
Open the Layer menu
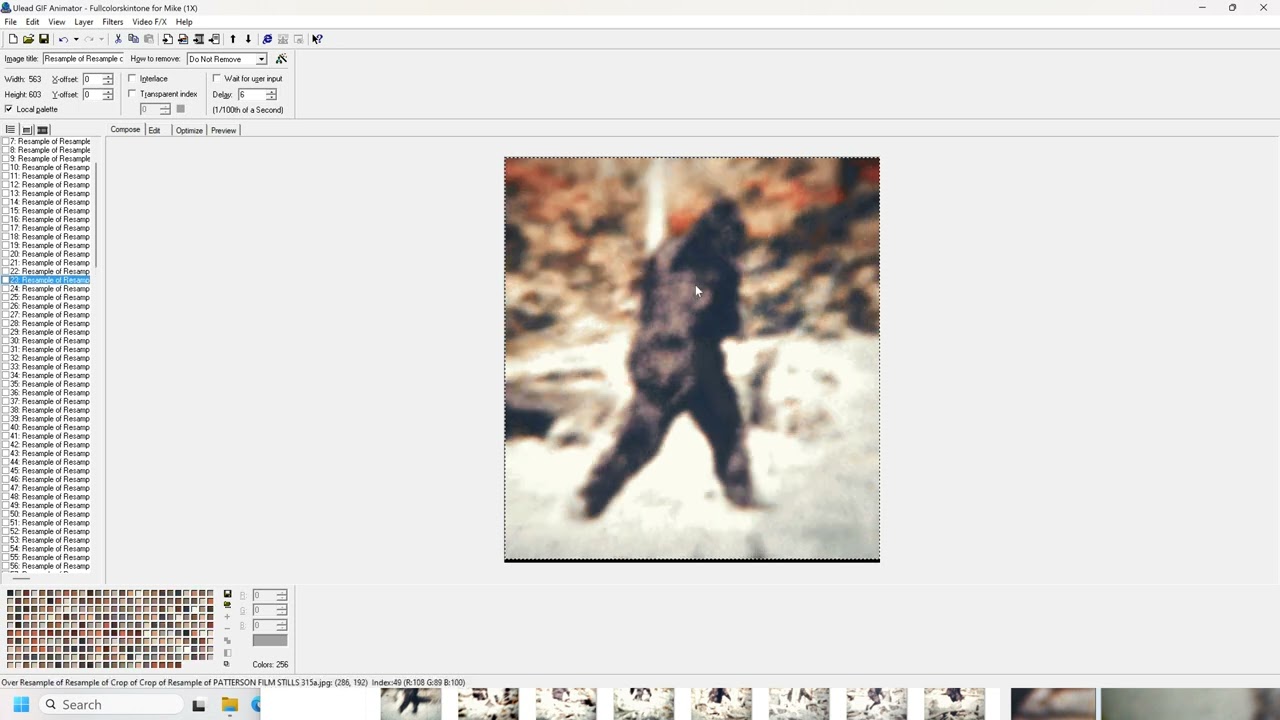(84, 22)
